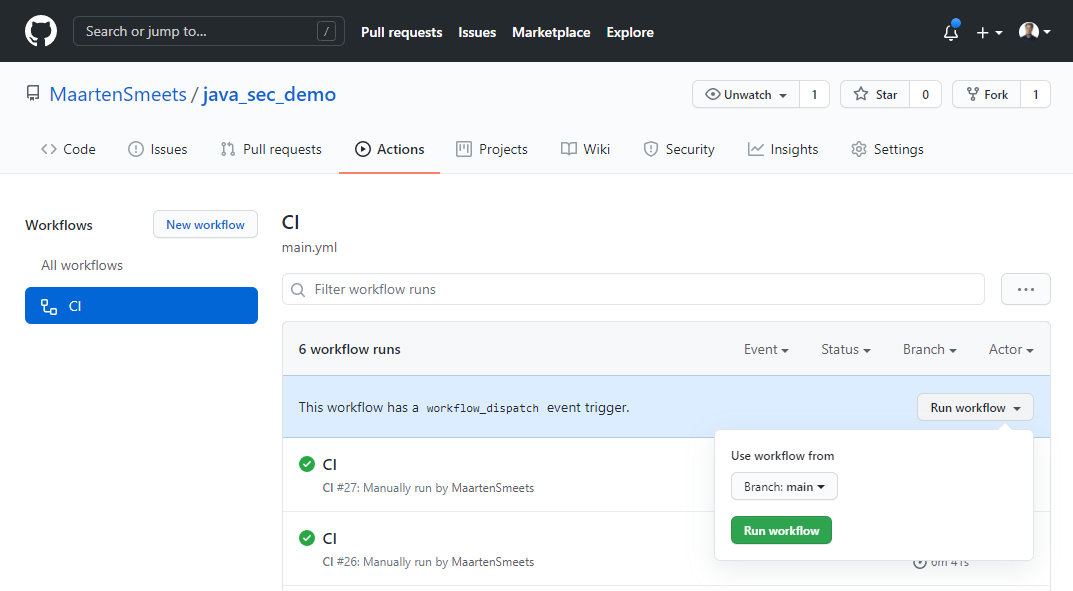Open the user avatar menu
Screen dimensions: 1073x591
[x=1034, y=32]
